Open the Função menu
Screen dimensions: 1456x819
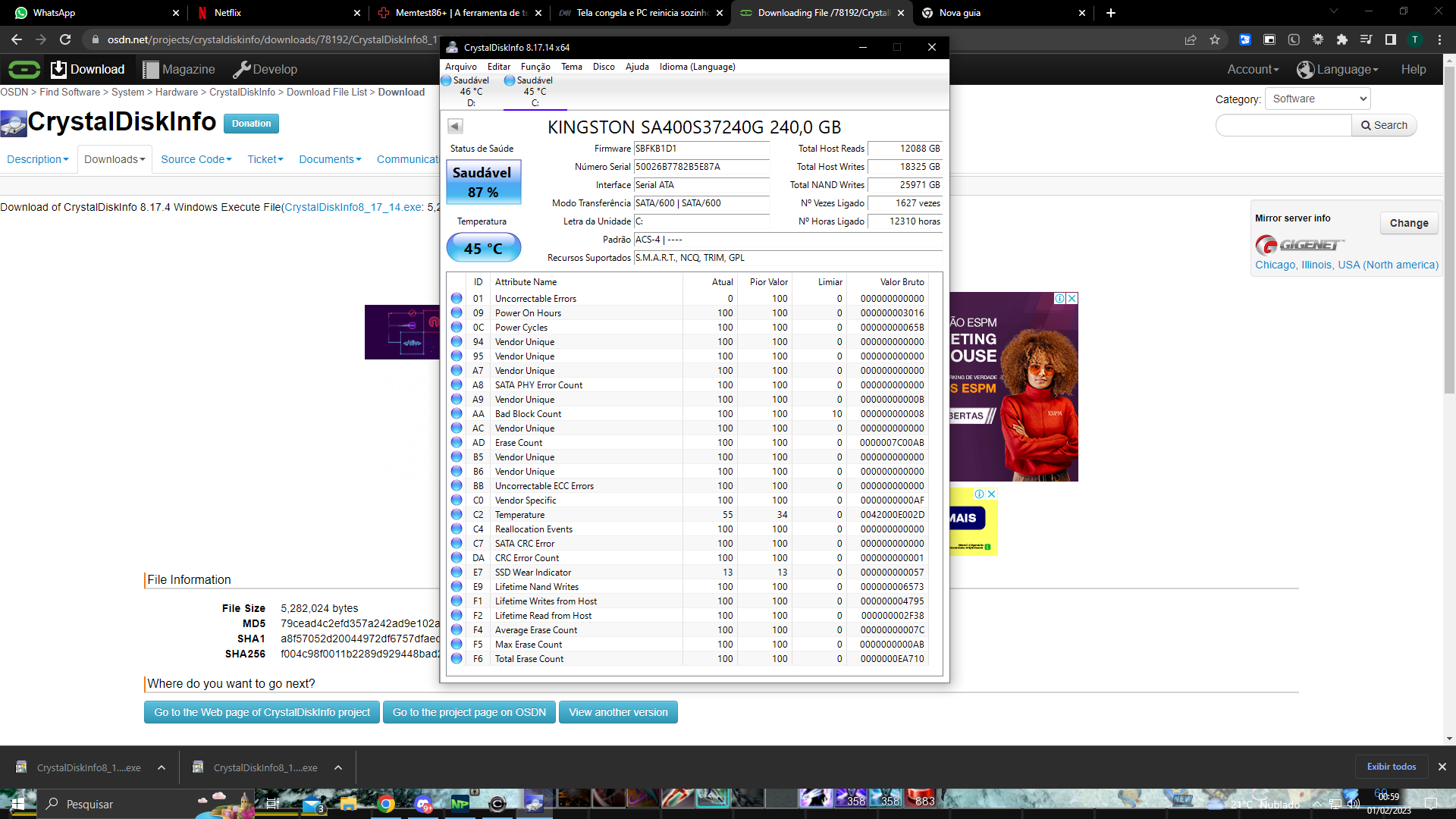535,67
